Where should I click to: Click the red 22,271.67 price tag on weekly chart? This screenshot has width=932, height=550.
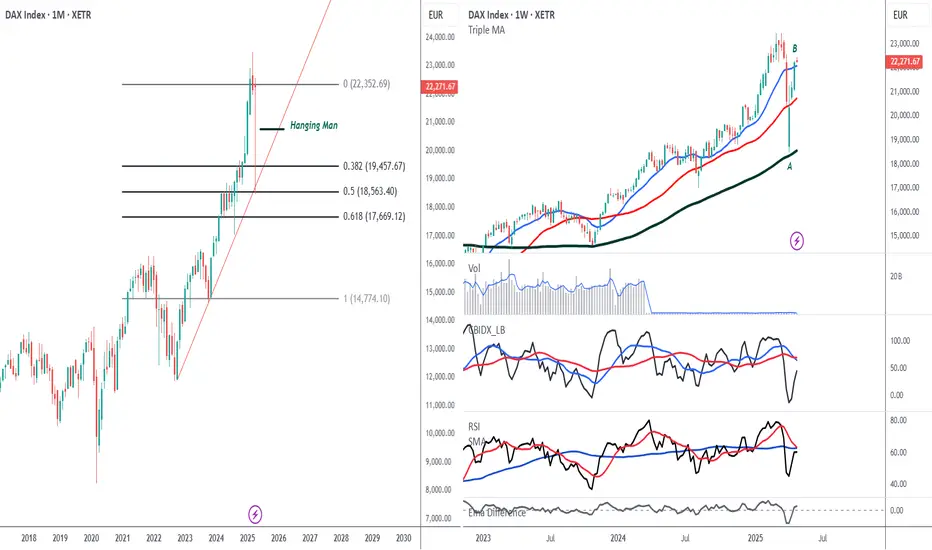905,61
